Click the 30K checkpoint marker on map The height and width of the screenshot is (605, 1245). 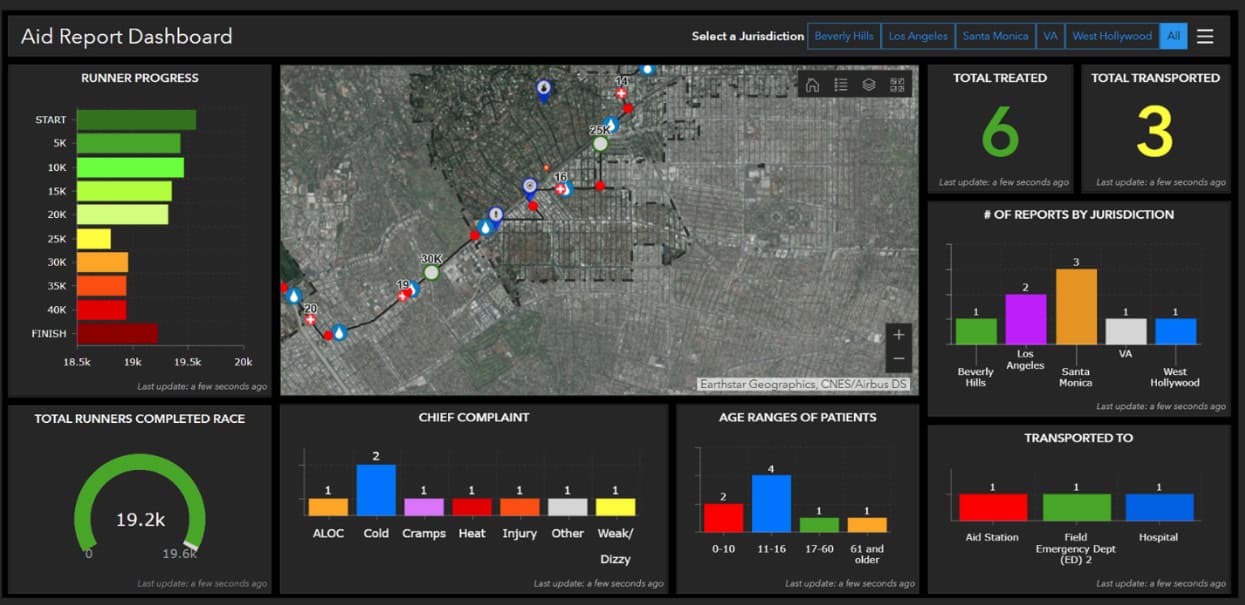coord(431,271)
